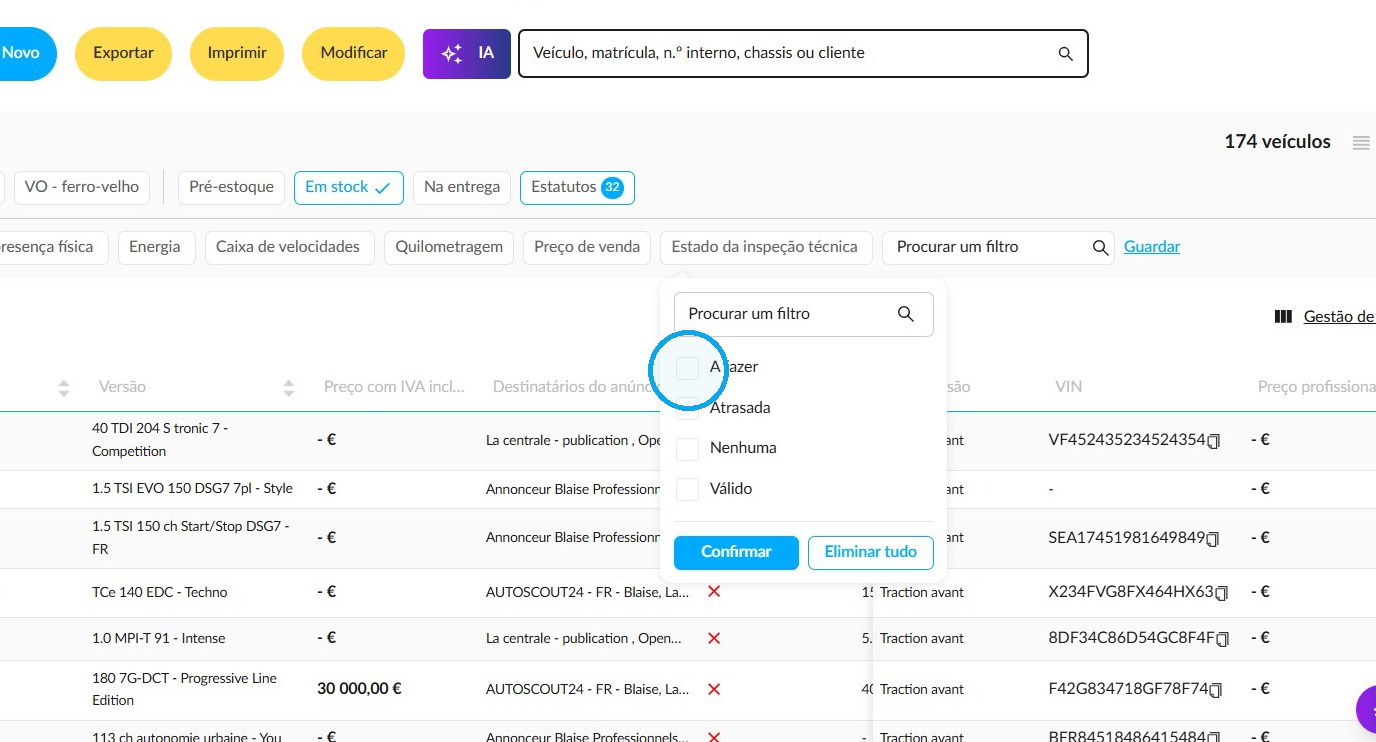This screenshot has width=1376, height=742.
Task: Click the Exportar button
Action: click(123, 53)
